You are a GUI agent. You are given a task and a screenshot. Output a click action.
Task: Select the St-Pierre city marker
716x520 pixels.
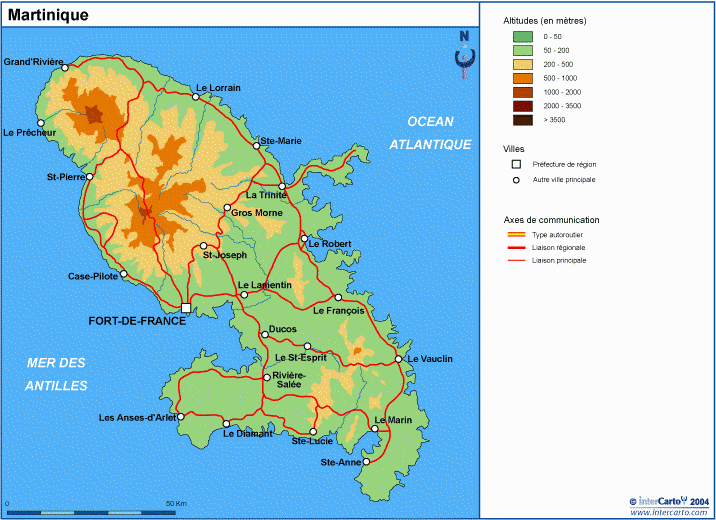pos(89,177)
